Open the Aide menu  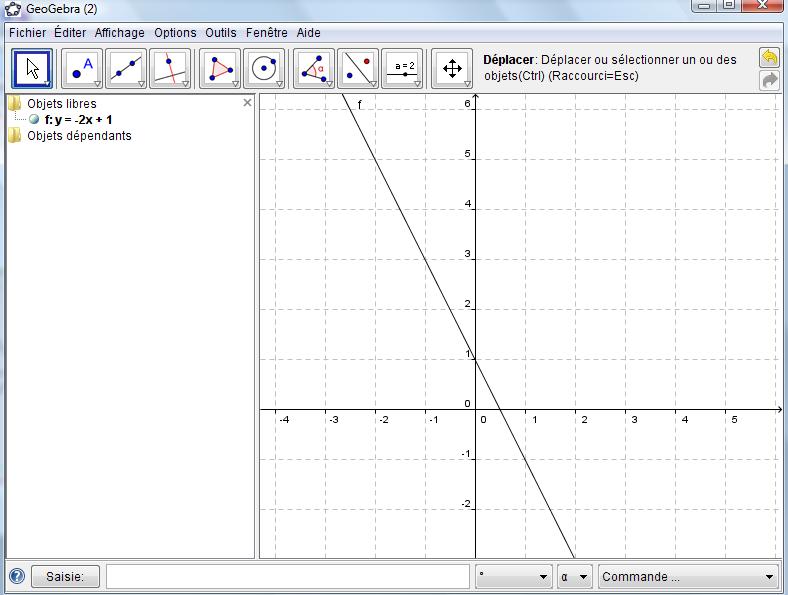coord(309,33)
